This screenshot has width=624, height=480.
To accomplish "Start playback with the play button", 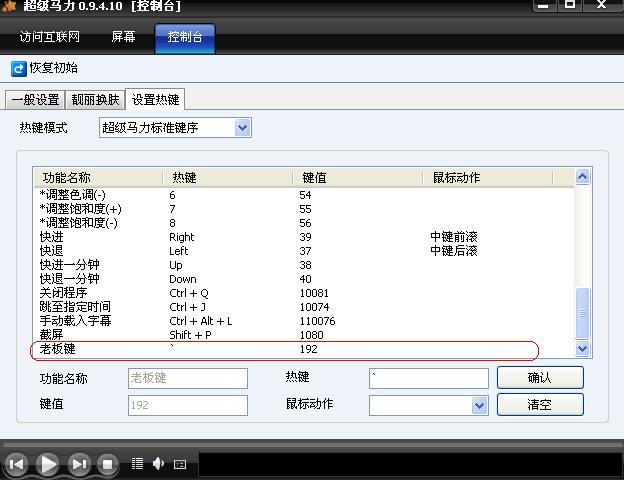I will pyautogui.click(x=48, y=464).
